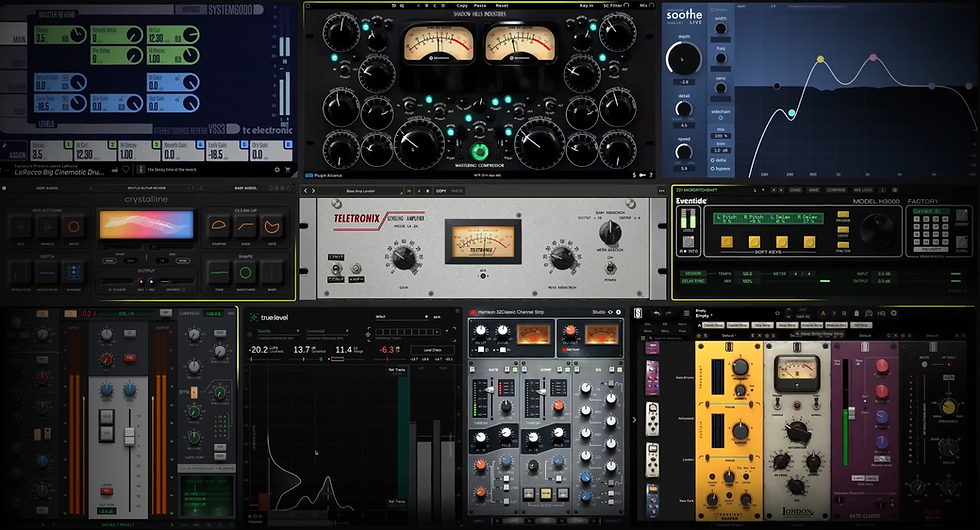Click COPY in Teletronix LA-2A toolbar
This screenshot has width=980, height=530.
coord(441,191)
